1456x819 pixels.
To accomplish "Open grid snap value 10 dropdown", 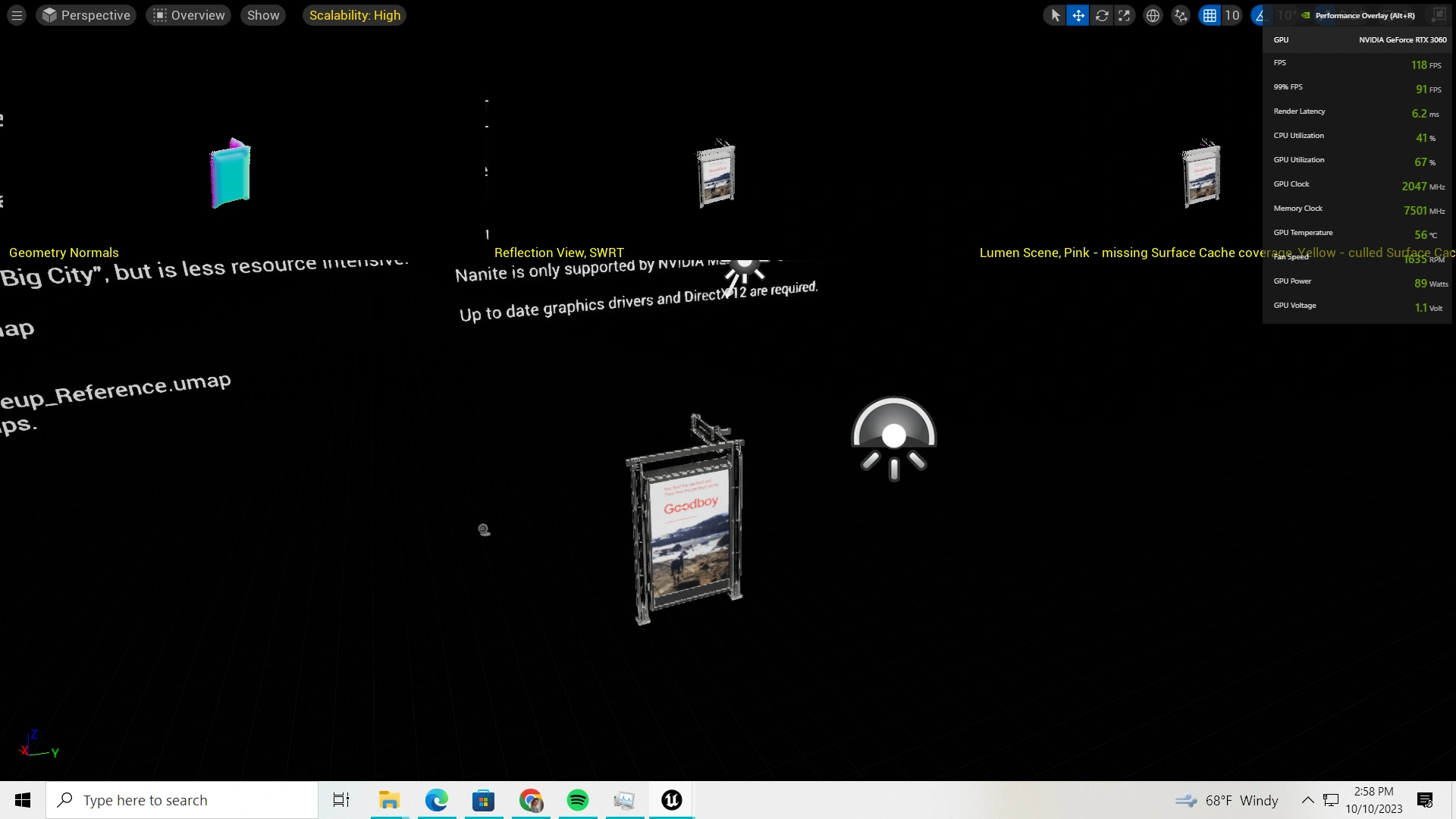I will pyautogui.click(x=1232, y=15).
